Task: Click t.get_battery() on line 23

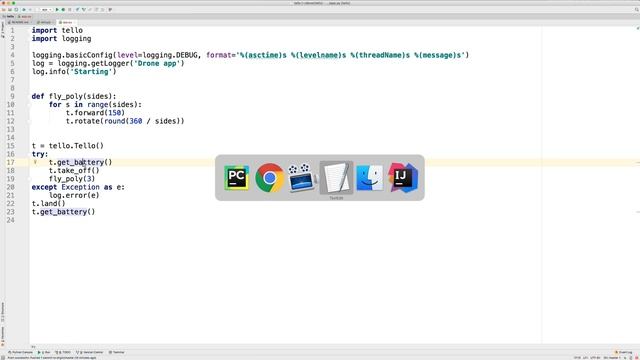Action: 63,212
